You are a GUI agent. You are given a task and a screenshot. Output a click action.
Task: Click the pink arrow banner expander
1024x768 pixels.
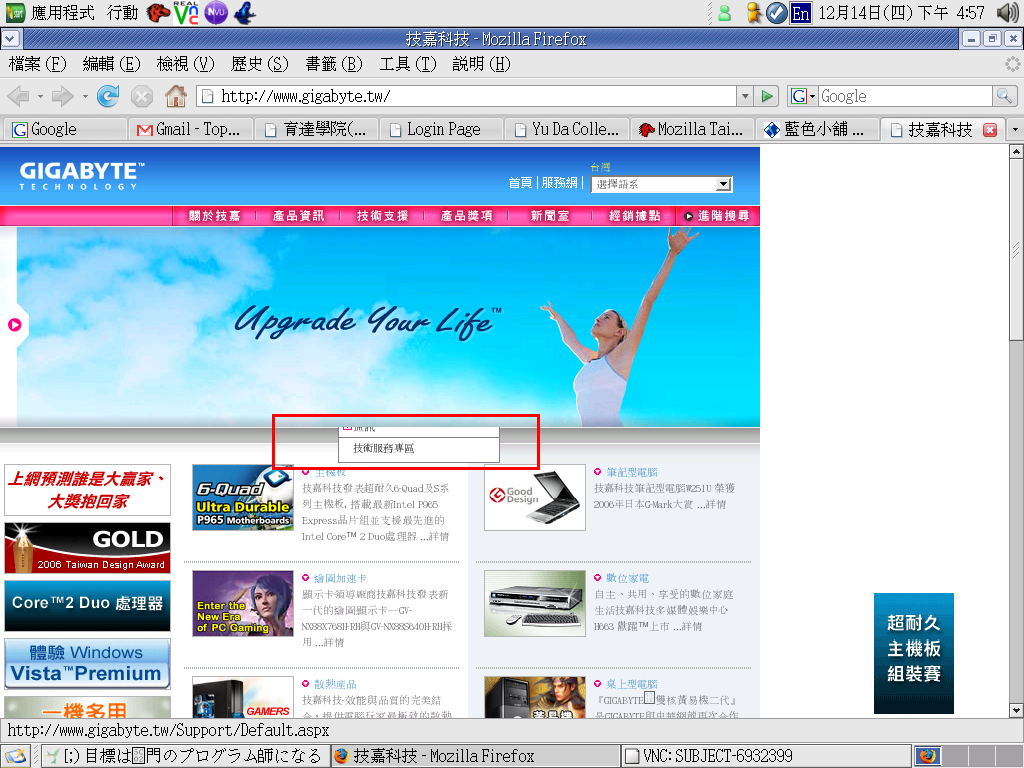coord(15,324)
